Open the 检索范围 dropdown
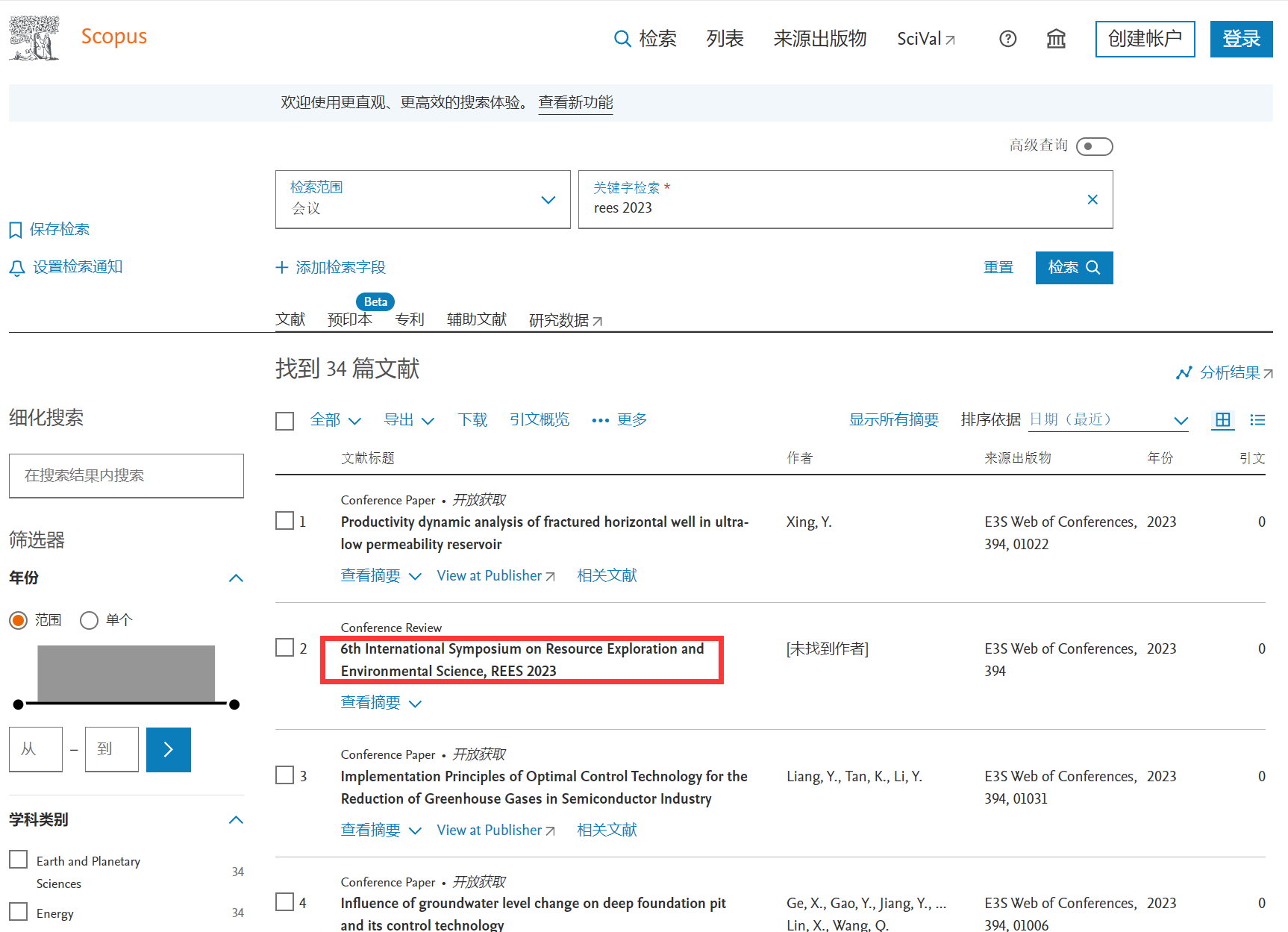Image resolution: width=1288 pixels, height=932 pixels. [422, 199]
